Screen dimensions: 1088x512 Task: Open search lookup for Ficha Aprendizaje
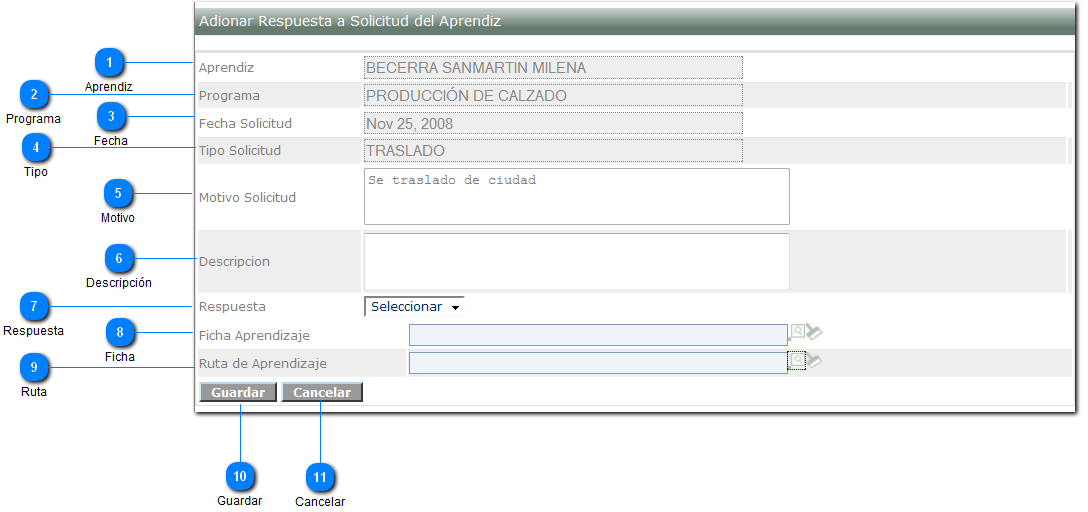797,332
